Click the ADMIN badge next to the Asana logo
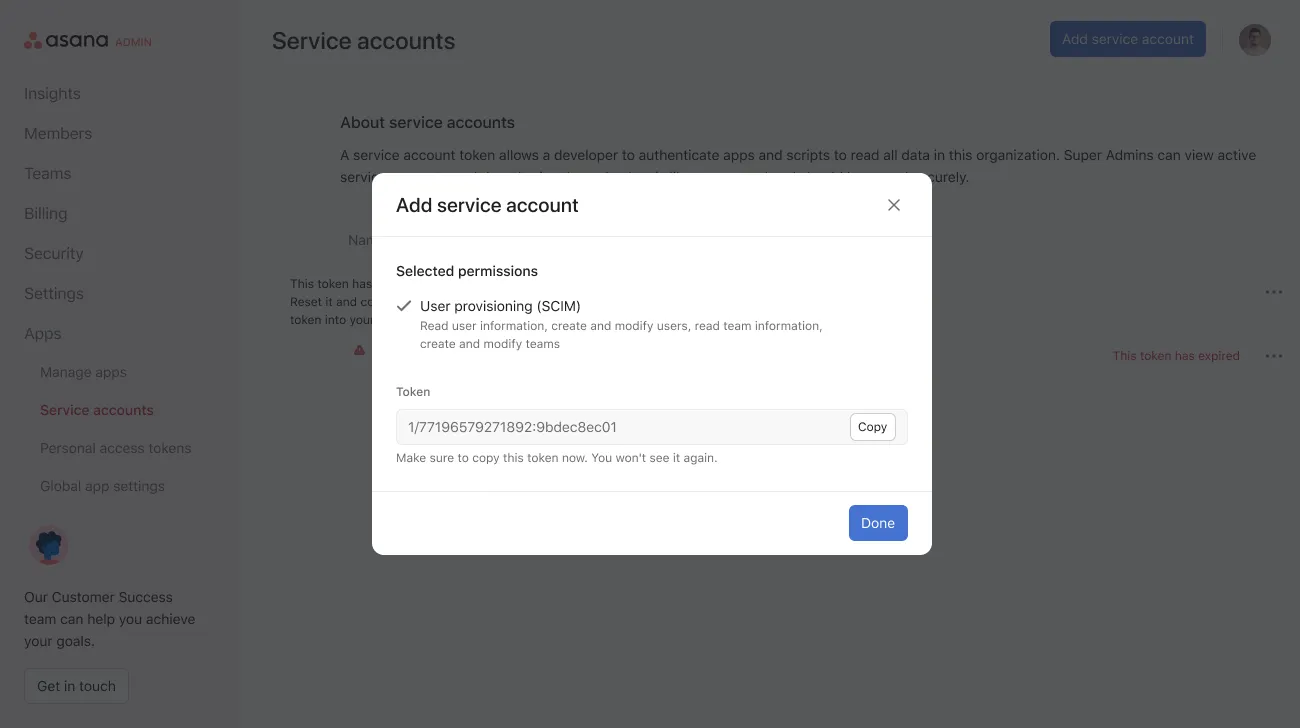The height and width of the screenshot is (728, 1300). [136, 42]
